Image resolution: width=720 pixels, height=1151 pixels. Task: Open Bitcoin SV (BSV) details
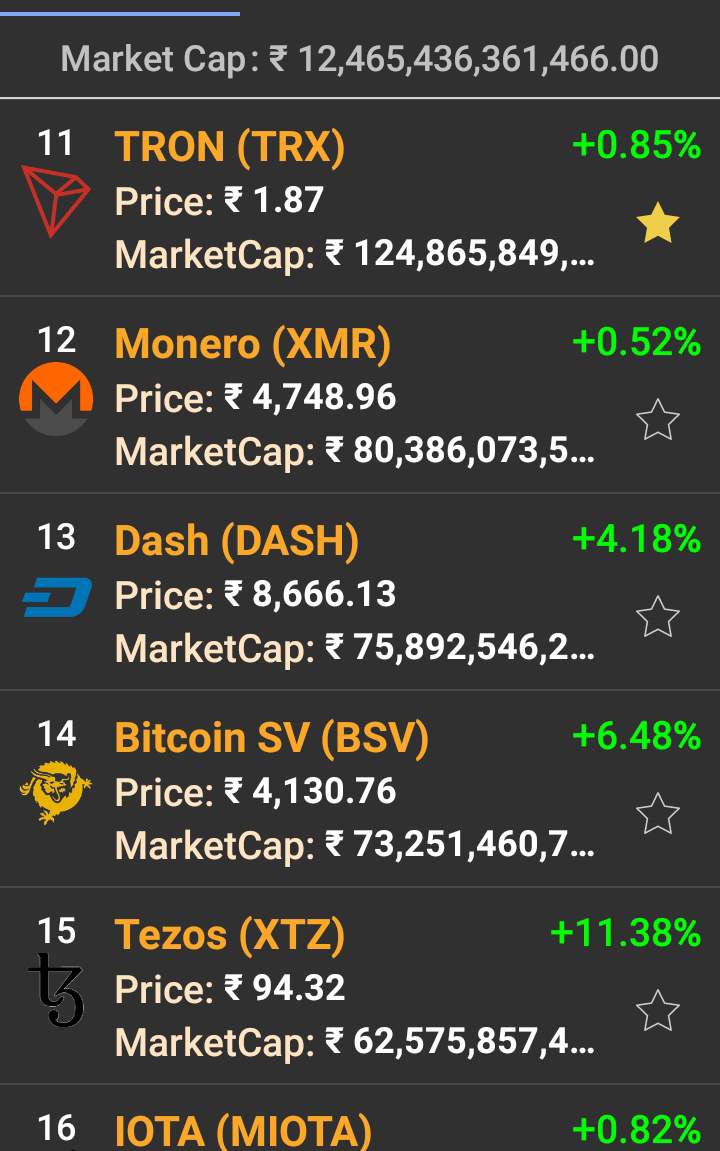(x=272, y=738)
